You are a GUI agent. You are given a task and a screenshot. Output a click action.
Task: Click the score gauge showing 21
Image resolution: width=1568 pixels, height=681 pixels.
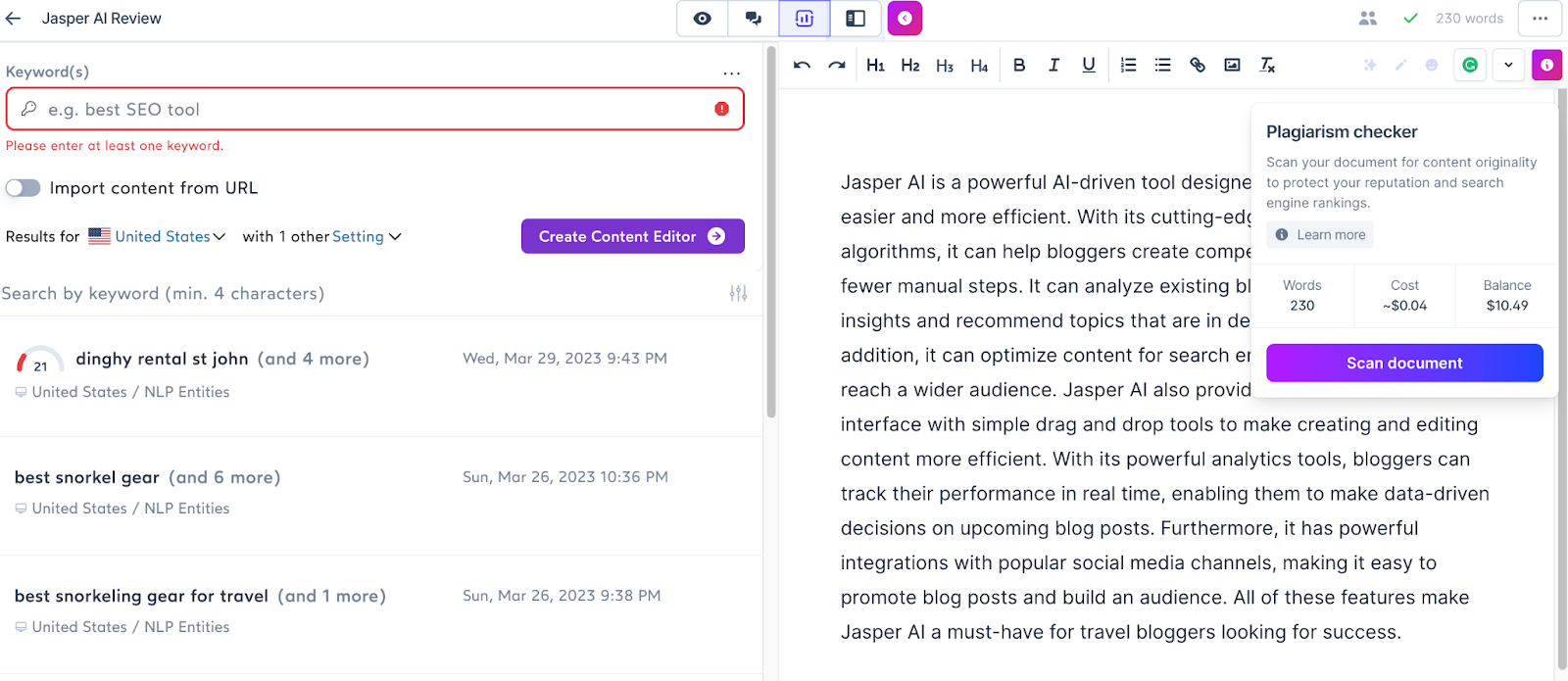[x=40, y=362]
